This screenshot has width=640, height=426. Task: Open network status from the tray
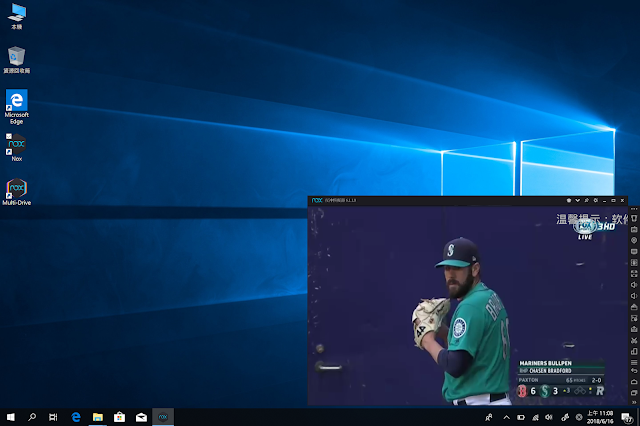535,417
